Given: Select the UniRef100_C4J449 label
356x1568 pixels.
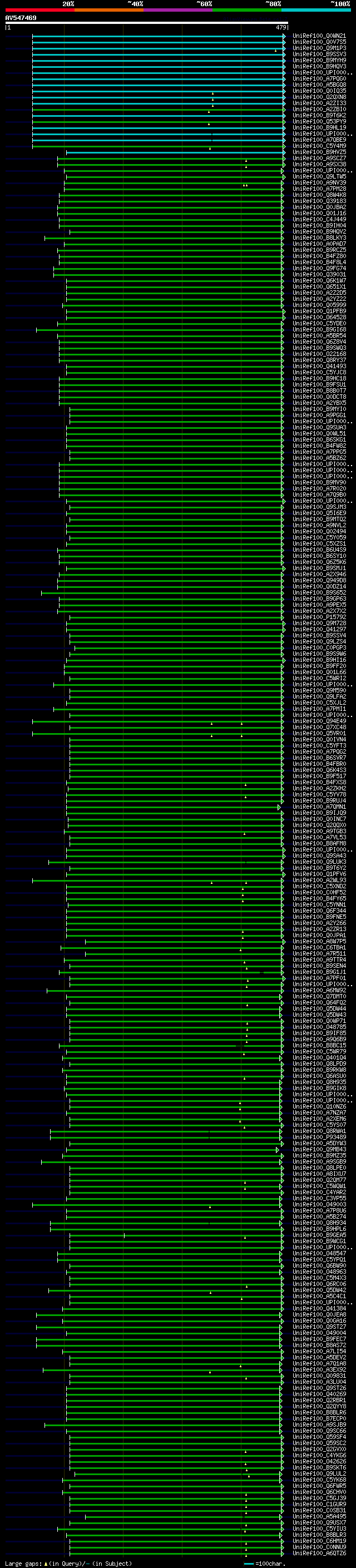Looking at the screenshot, I should tap(319, 219).
